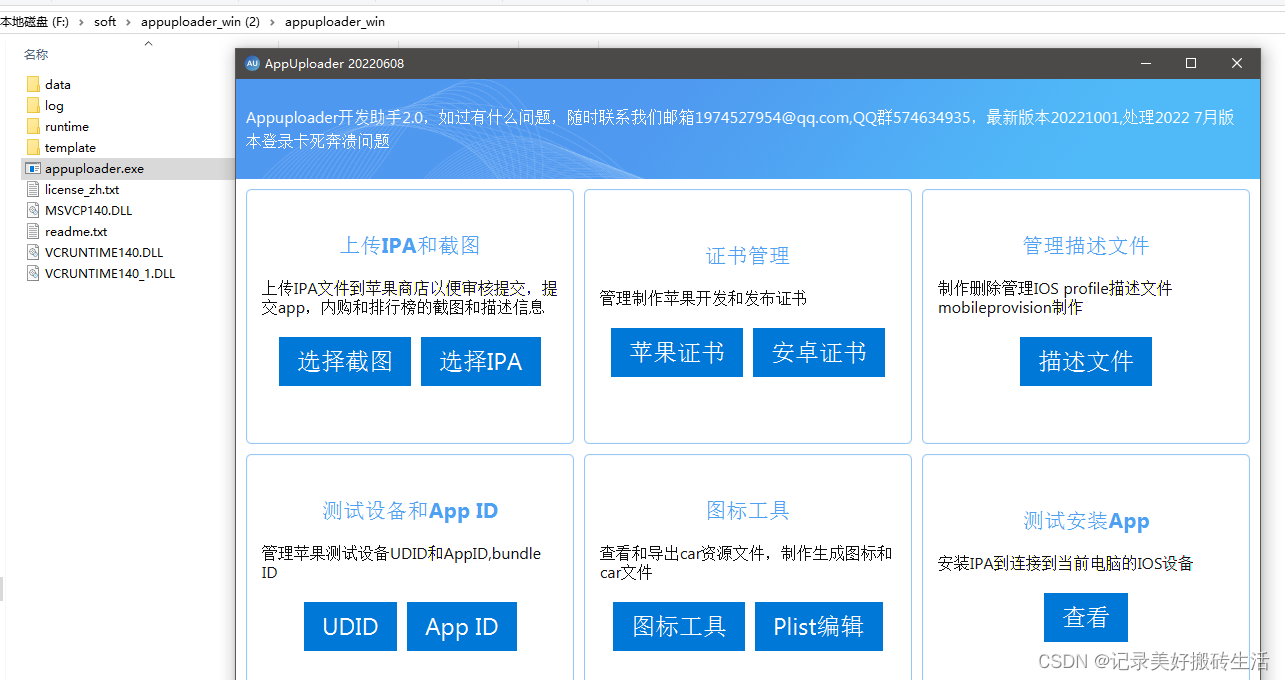
Task: Open 安卓证书 certificate tool
Action: pyautogui.click(x=819, y=352)
